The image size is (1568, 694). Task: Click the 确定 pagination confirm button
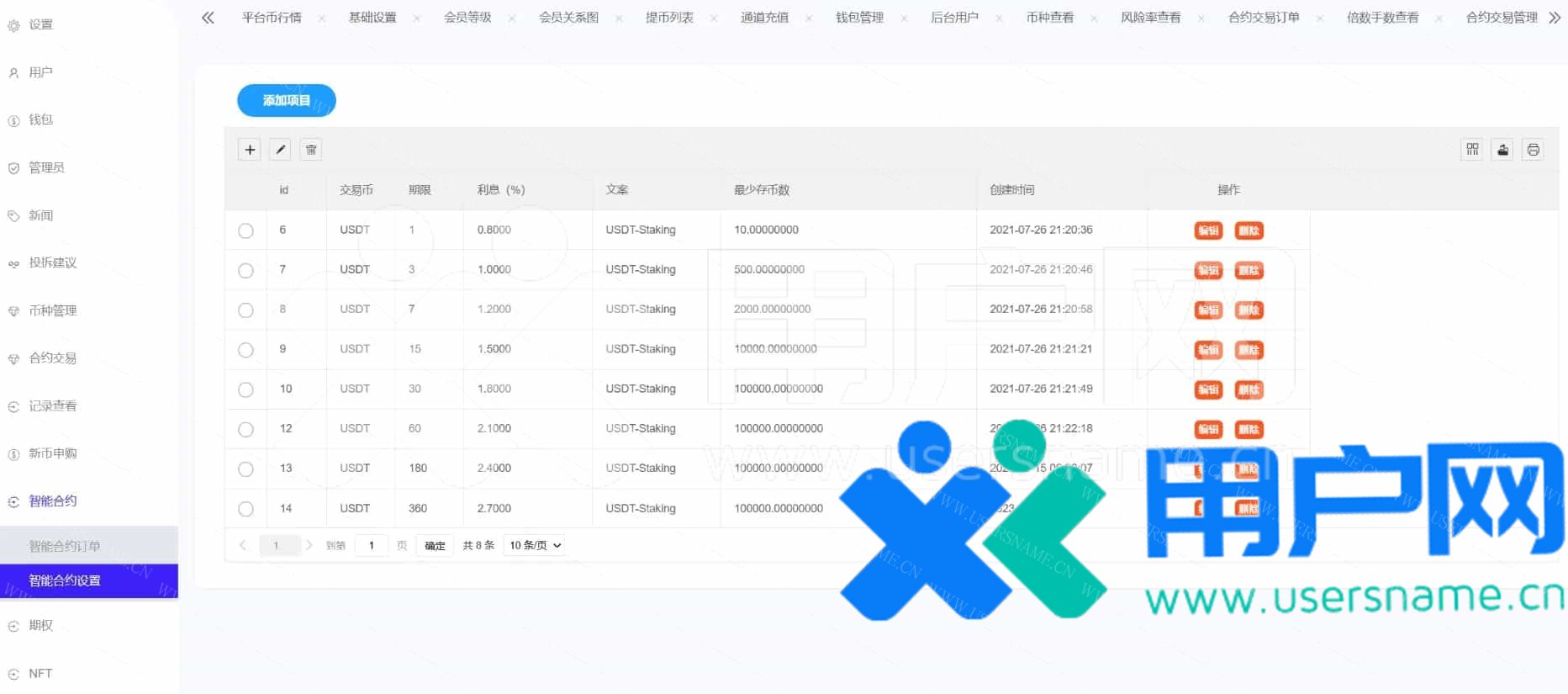pos(435,545)
